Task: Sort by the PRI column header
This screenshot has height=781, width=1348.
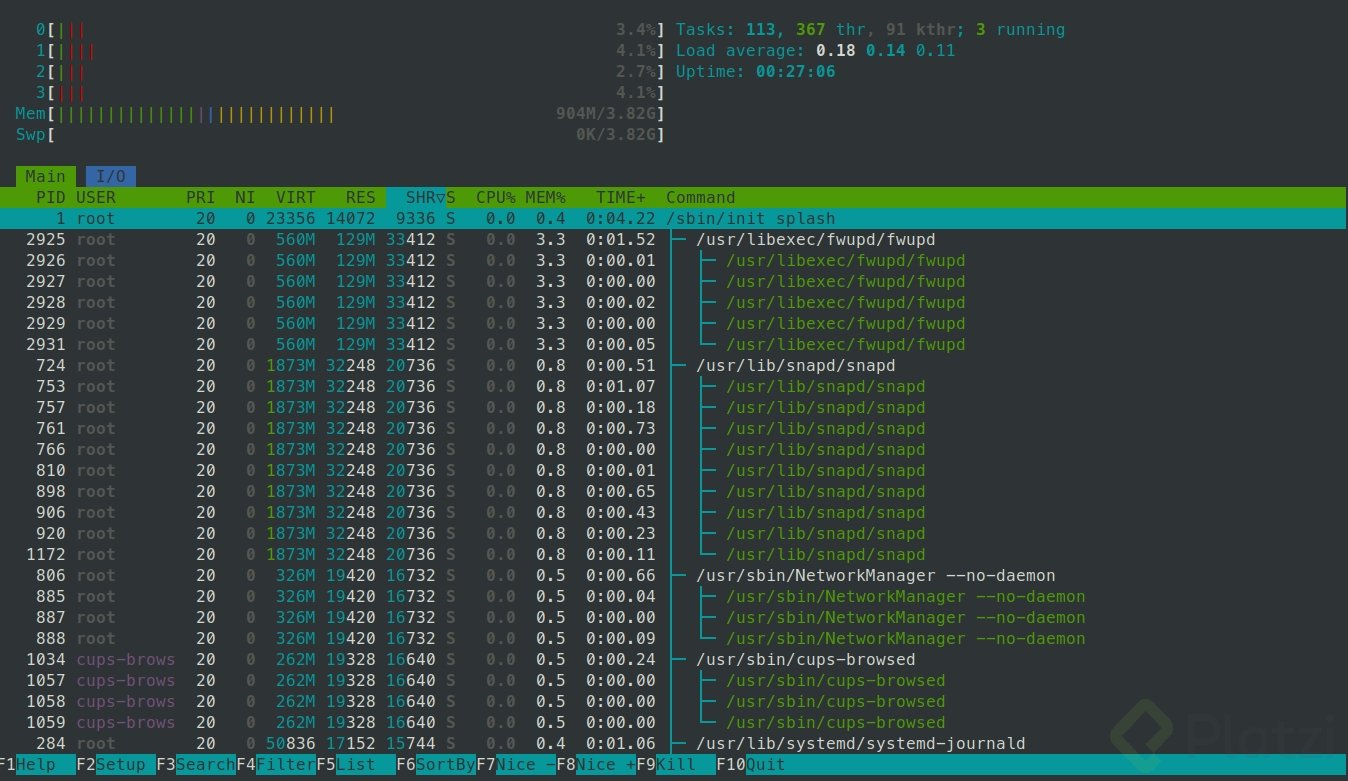Action: [x=200, y=198]
